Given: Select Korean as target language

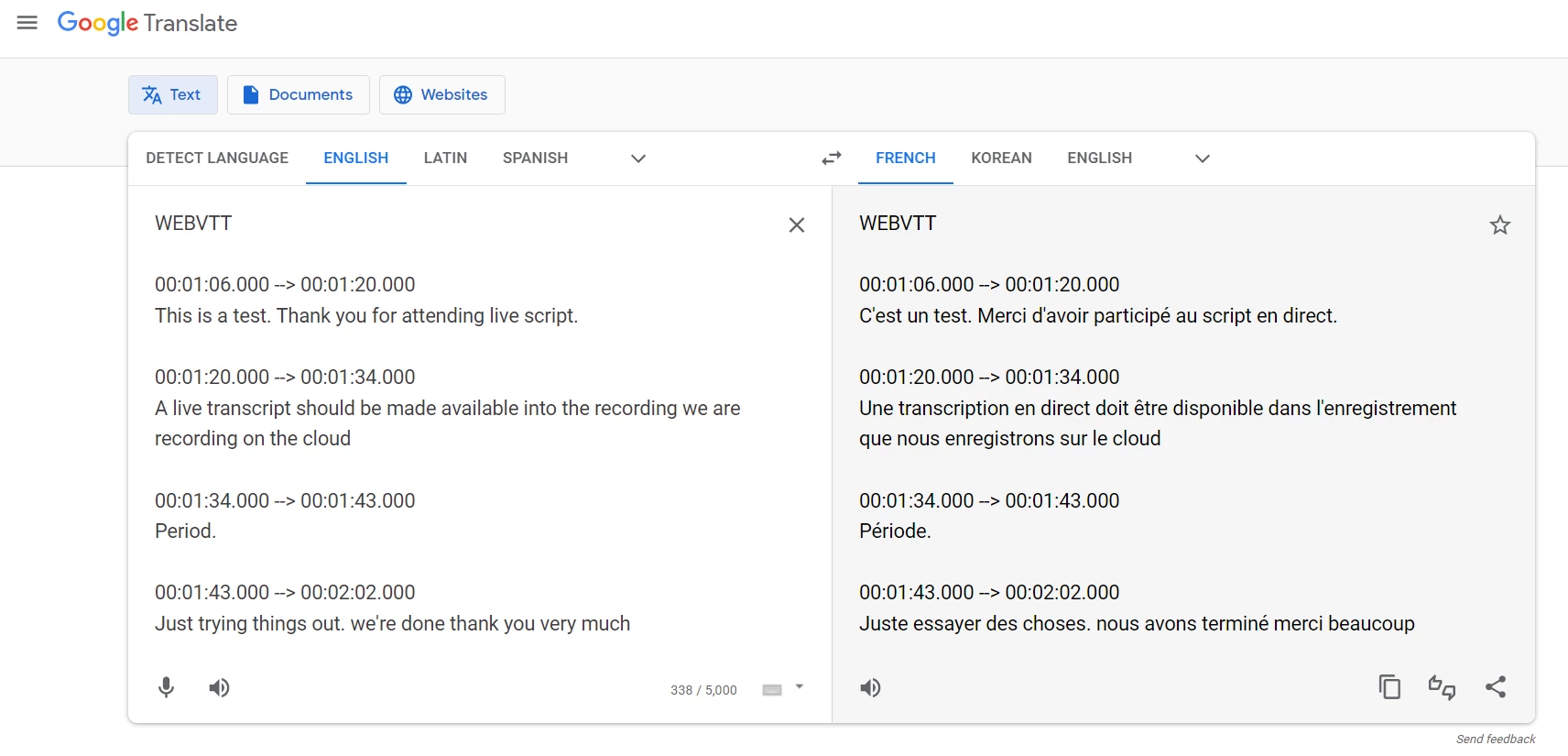Looking at the screenshot, I should 1001,158.
